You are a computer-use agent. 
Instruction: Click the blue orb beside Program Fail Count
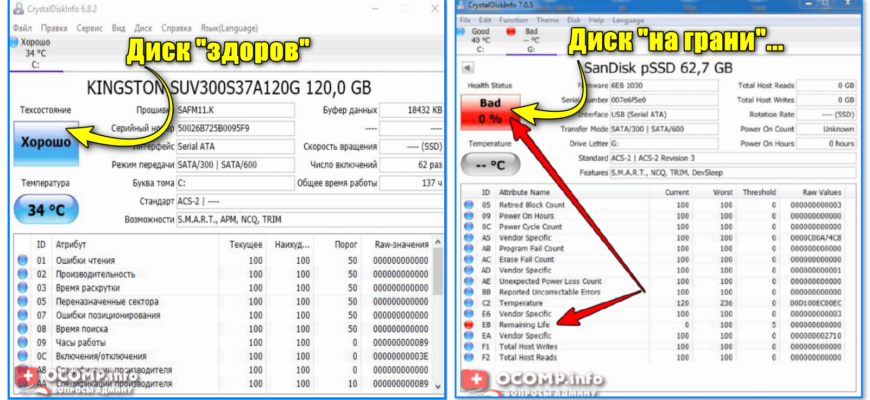(x=469, y=249)
